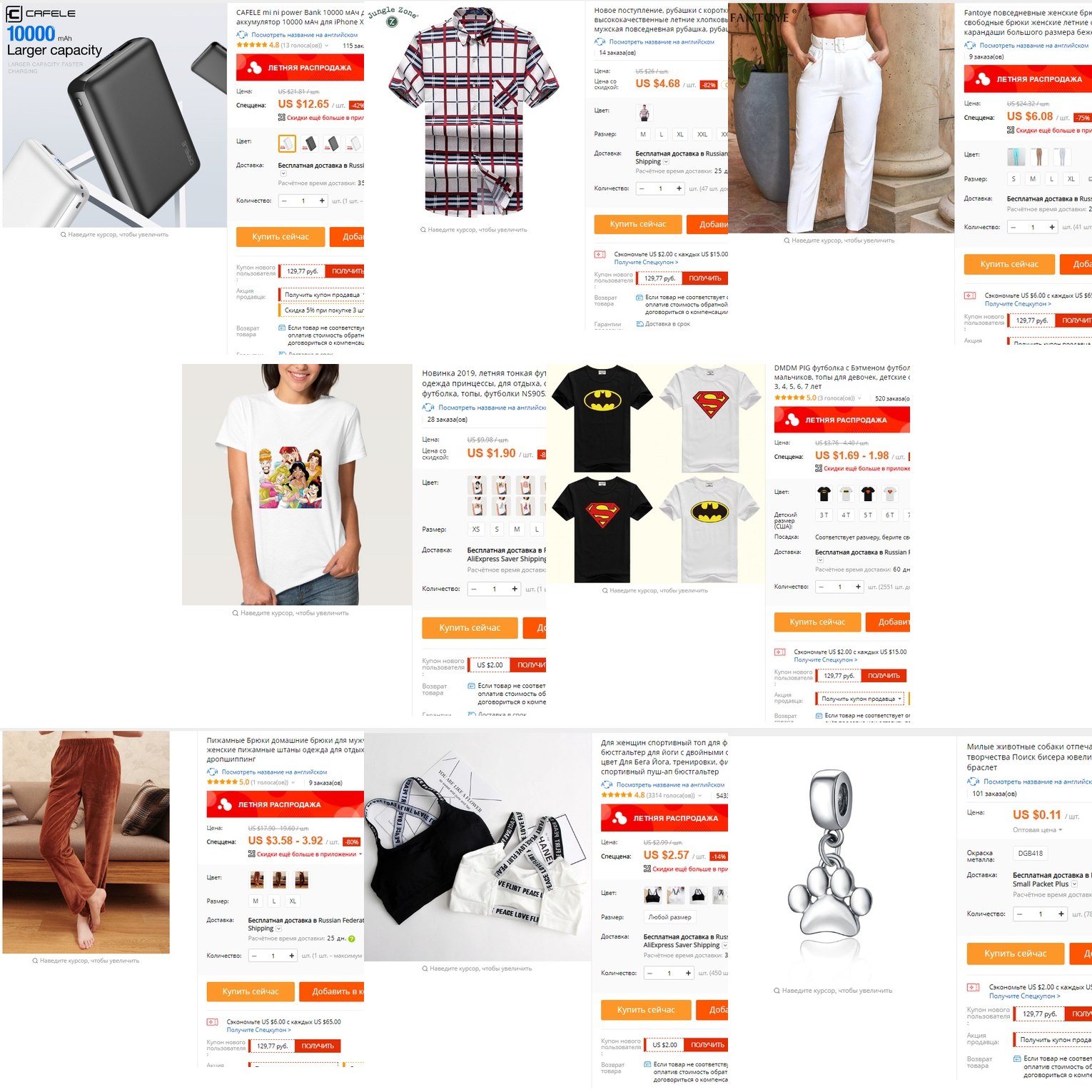The image size is (1092, 1092).
Task: Select DGB418 metal color for paw charm
Action: coord(1030,853)
